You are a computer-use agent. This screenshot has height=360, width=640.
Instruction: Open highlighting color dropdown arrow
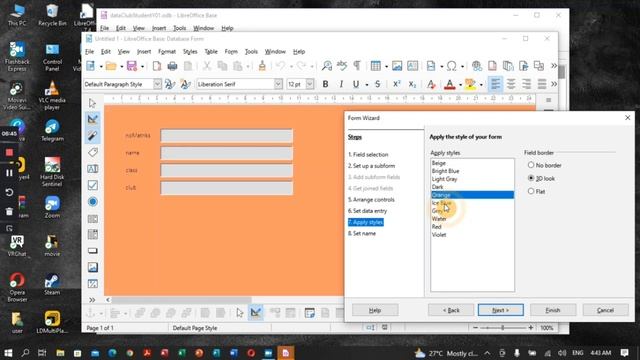coord(481,84)
